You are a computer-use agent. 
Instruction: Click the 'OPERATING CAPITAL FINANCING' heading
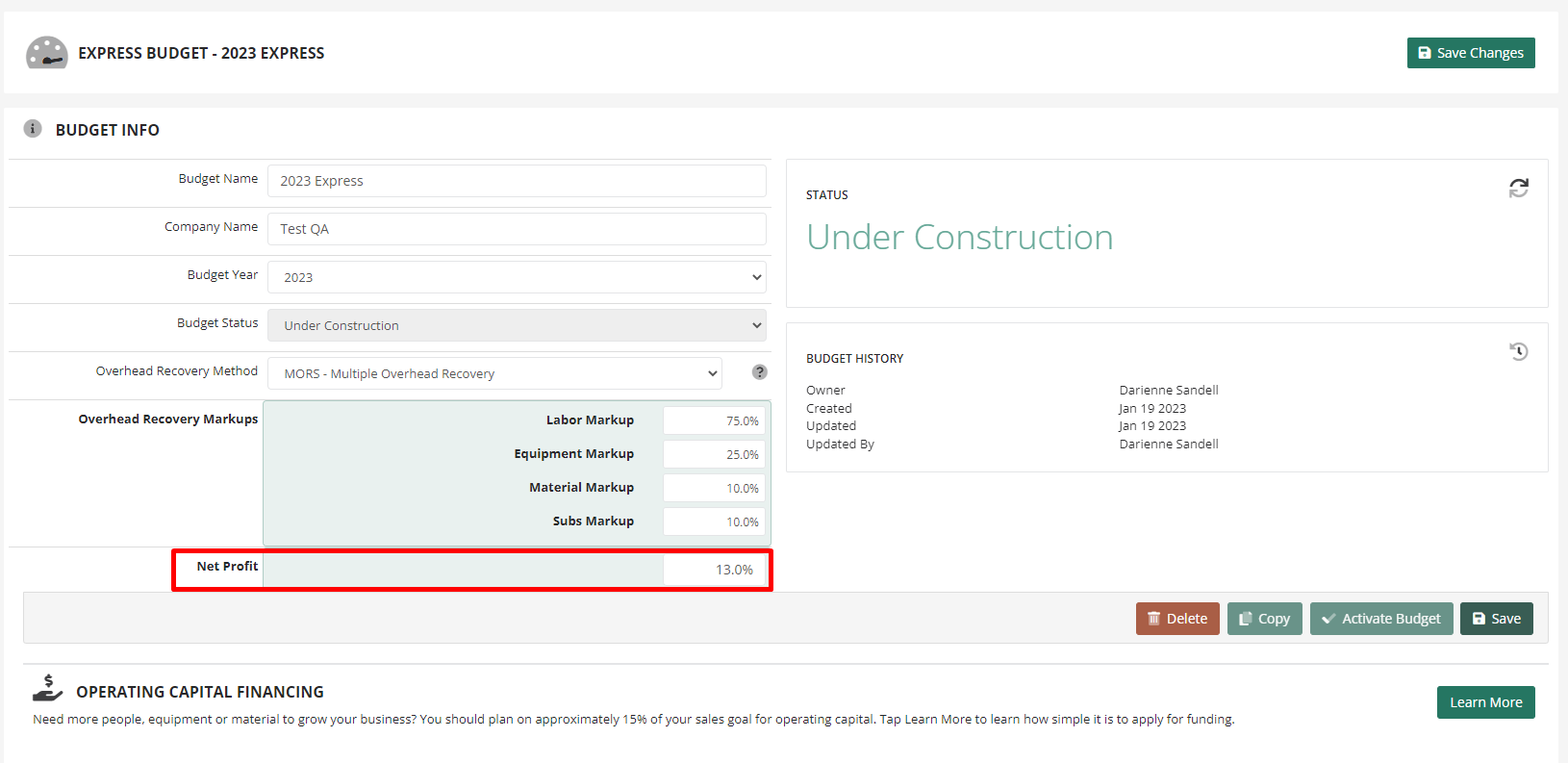point(200,692)
